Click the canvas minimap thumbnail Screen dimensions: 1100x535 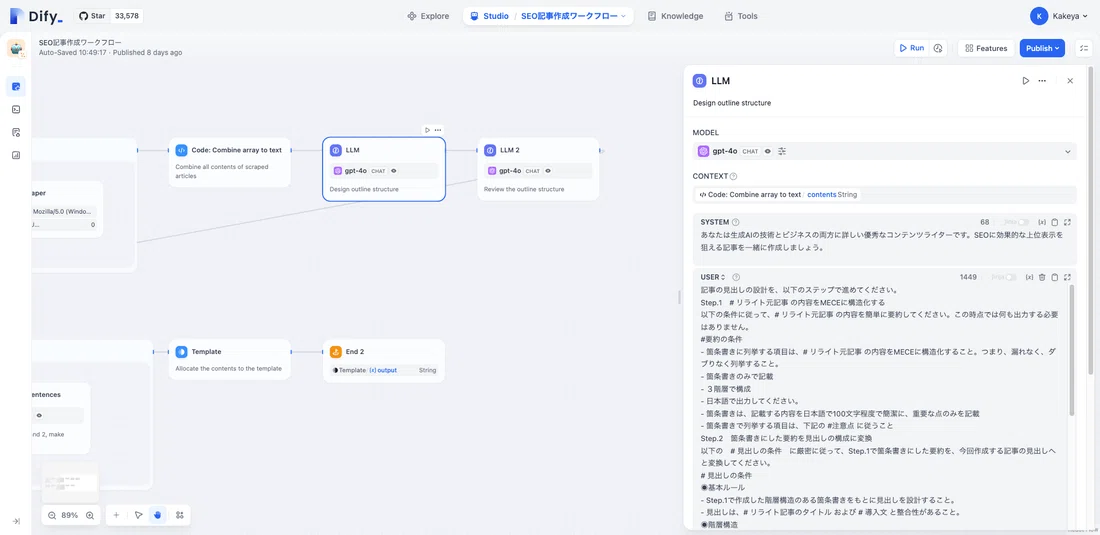70,482
